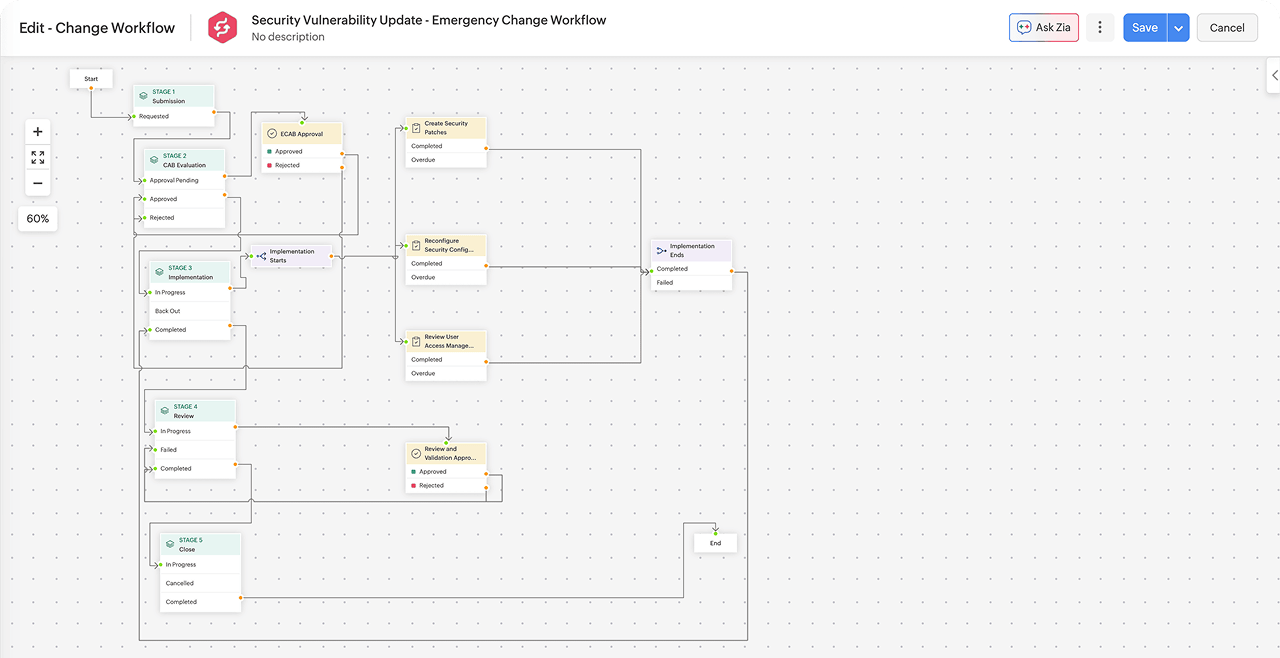Select Approved status in Stage 2
The width and height of the screenshot is (1280, 658).
click(184, 199)
